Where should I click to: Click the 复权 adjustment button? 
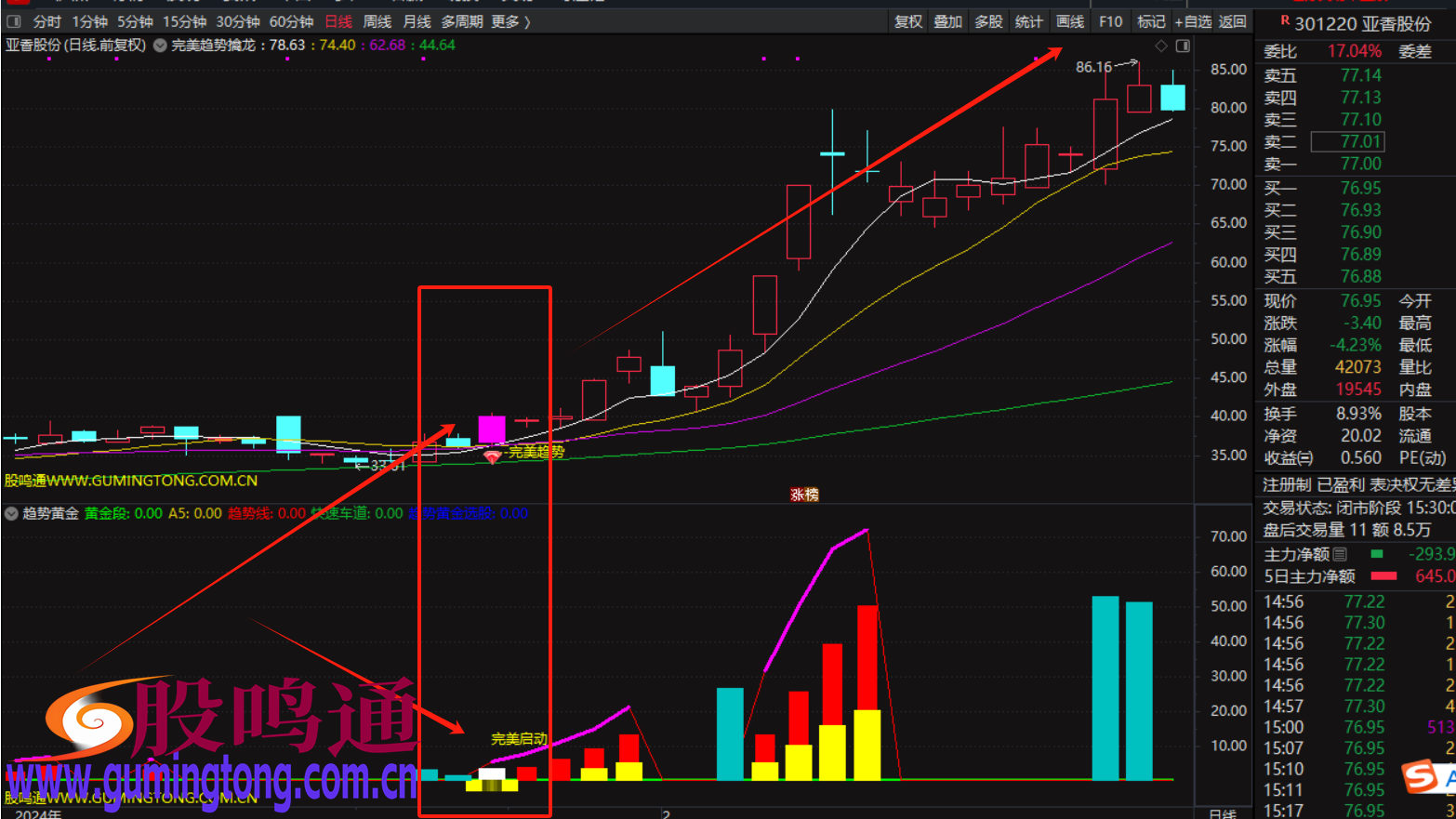point(907,21)
